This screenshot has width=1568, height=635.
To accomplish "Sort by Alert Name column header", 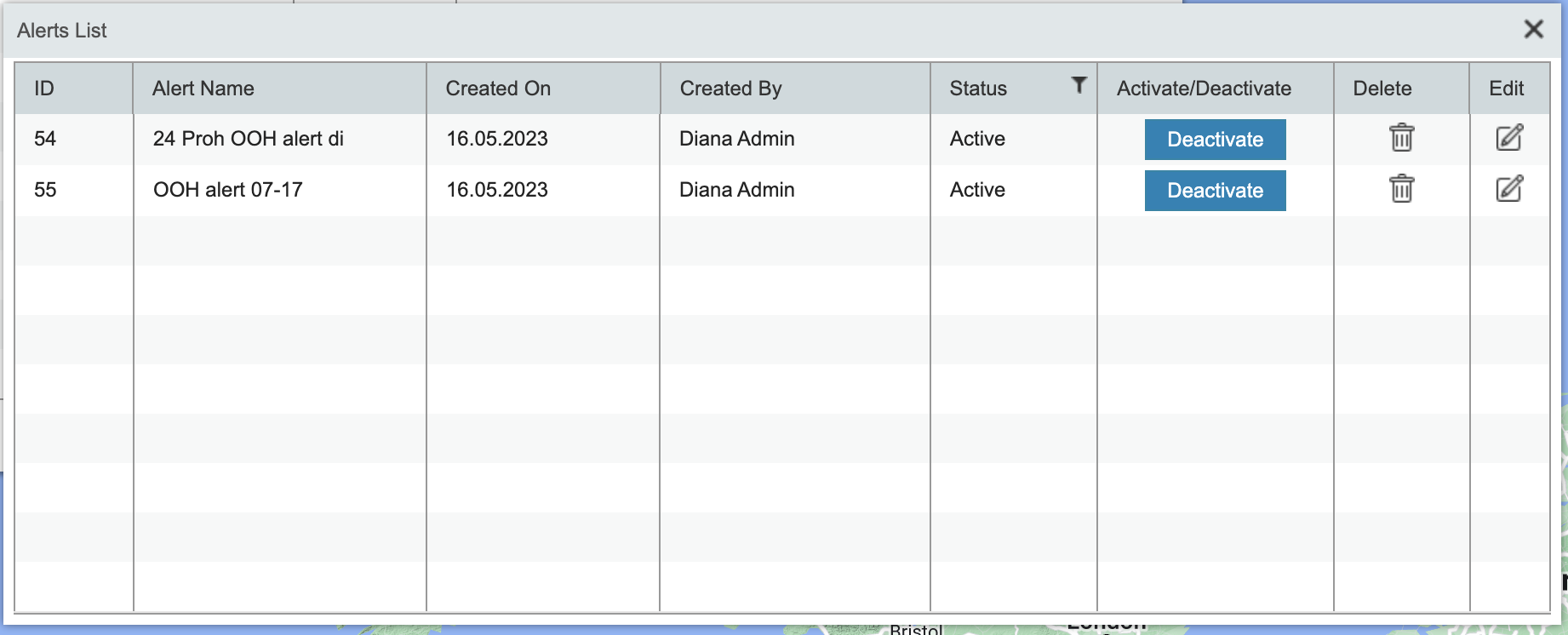I will coord(203,89).
